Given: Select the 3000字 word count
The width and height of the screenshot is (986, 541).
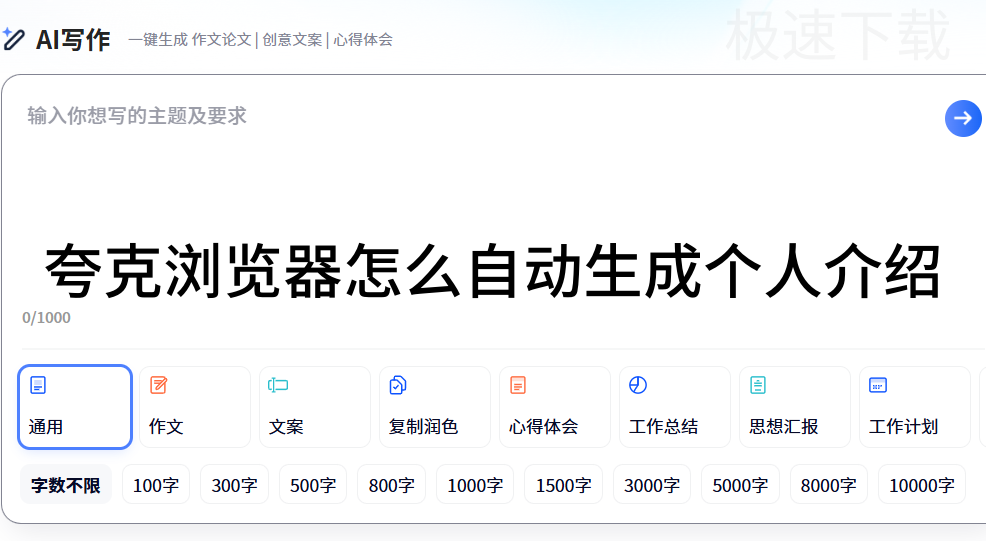Looking at the screenshot, I should pyautogui.click(x=652, y=484).
